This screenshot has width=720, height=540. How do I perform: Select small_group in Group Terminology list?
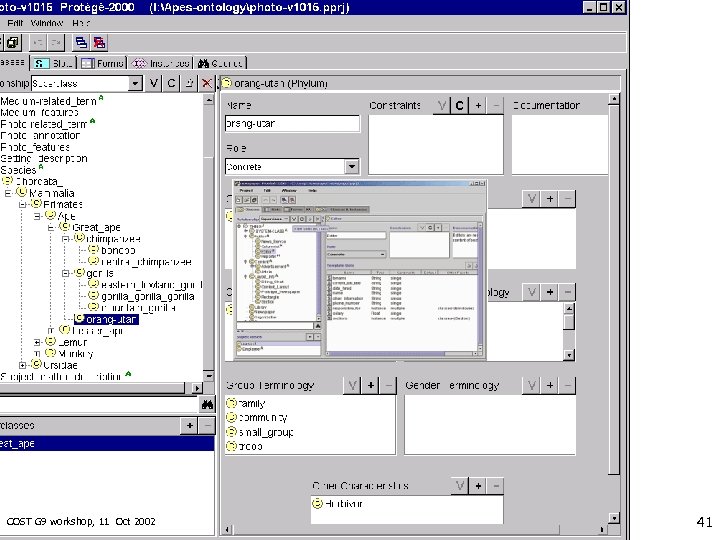(x=266, y=432)
